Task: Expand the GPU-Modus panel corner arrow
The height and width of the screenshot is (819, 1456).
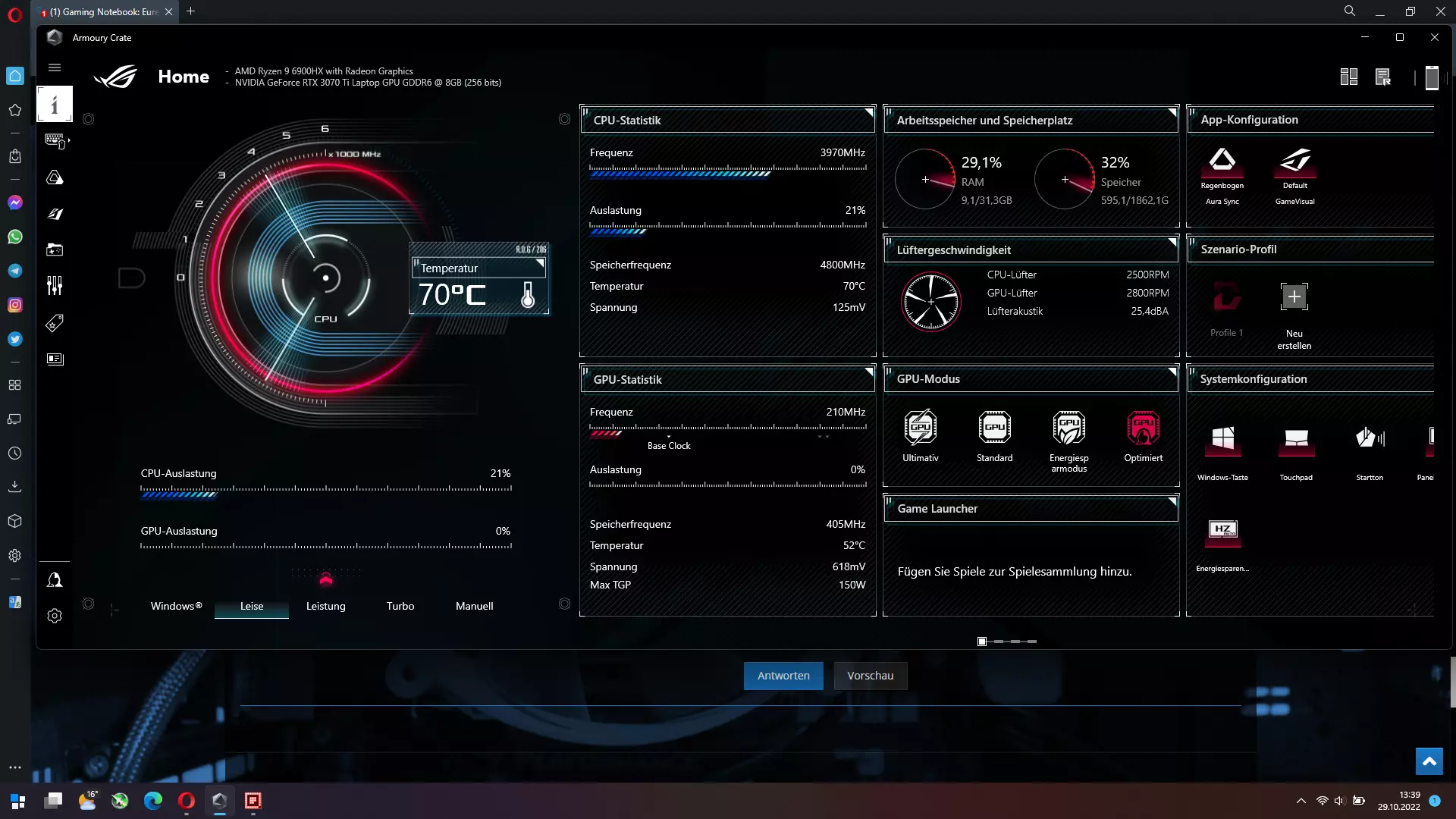Action: click(1172, 372)
